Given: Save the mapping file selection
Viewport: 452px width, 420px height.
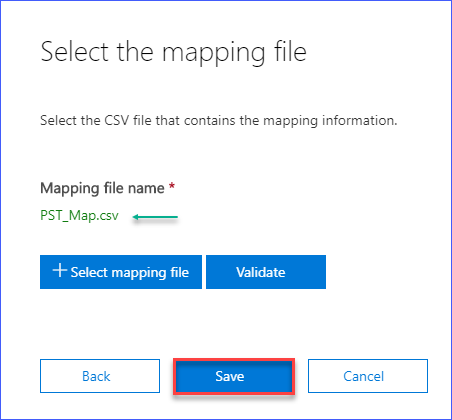Looking at the screenshot, I should [x=234, y=376].
